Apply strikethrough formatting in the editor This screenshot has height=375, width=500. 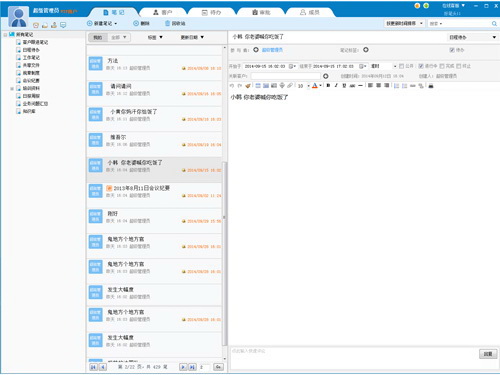tap(352, 86)
